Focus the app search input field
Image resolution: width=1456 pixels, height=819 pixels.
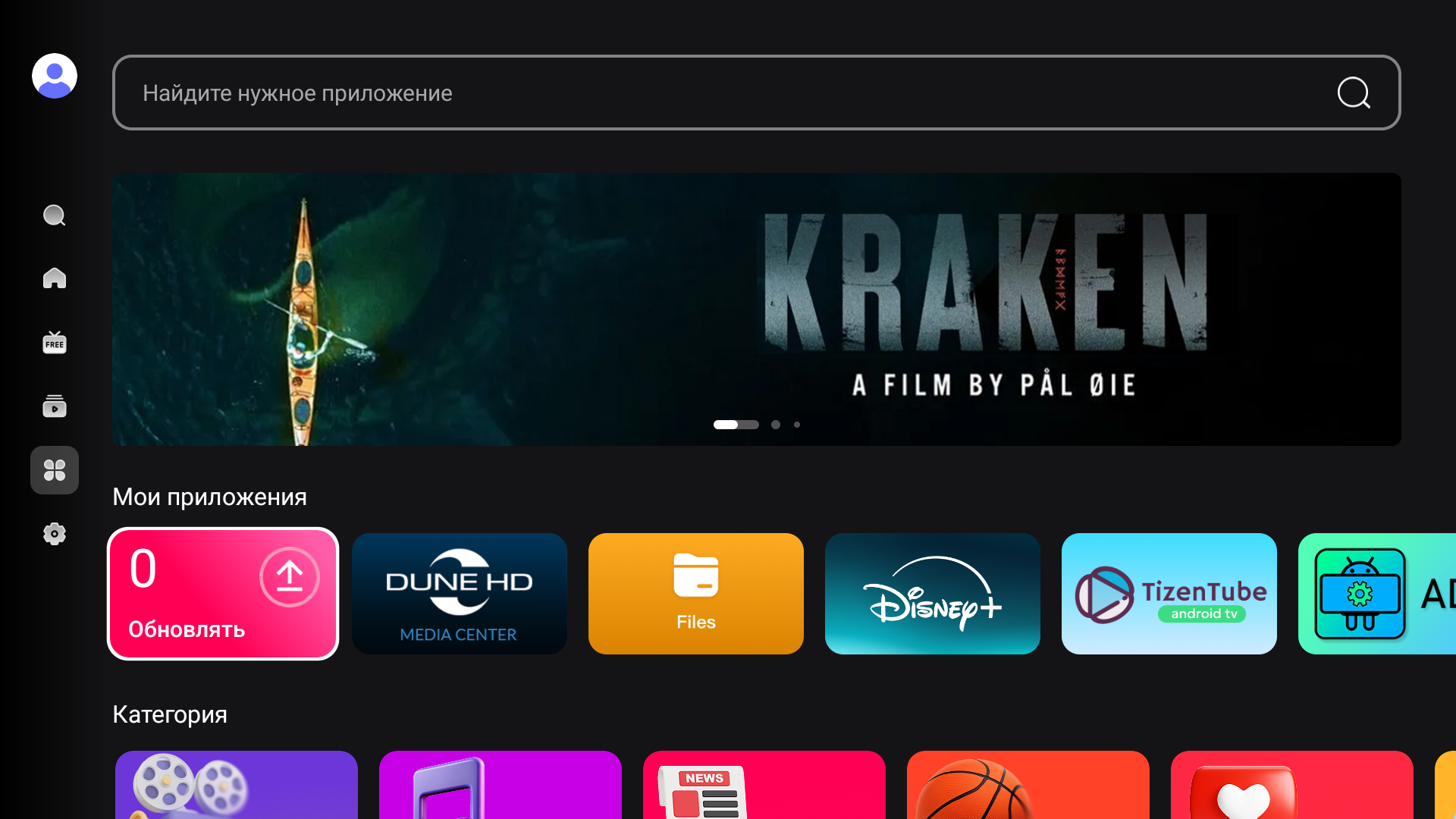682,93
